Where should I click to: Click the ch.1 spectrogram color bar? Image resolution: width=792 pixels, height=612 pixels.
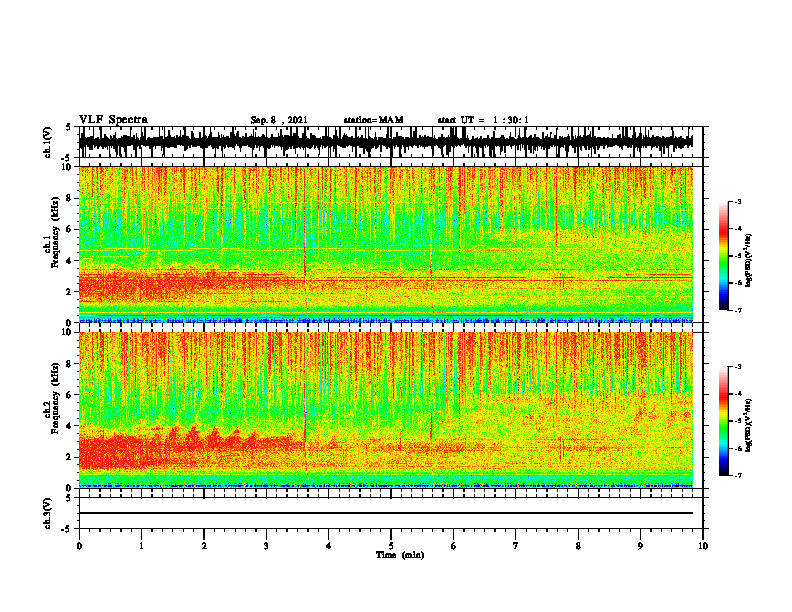pyautogui.click(x=724, y=256)
